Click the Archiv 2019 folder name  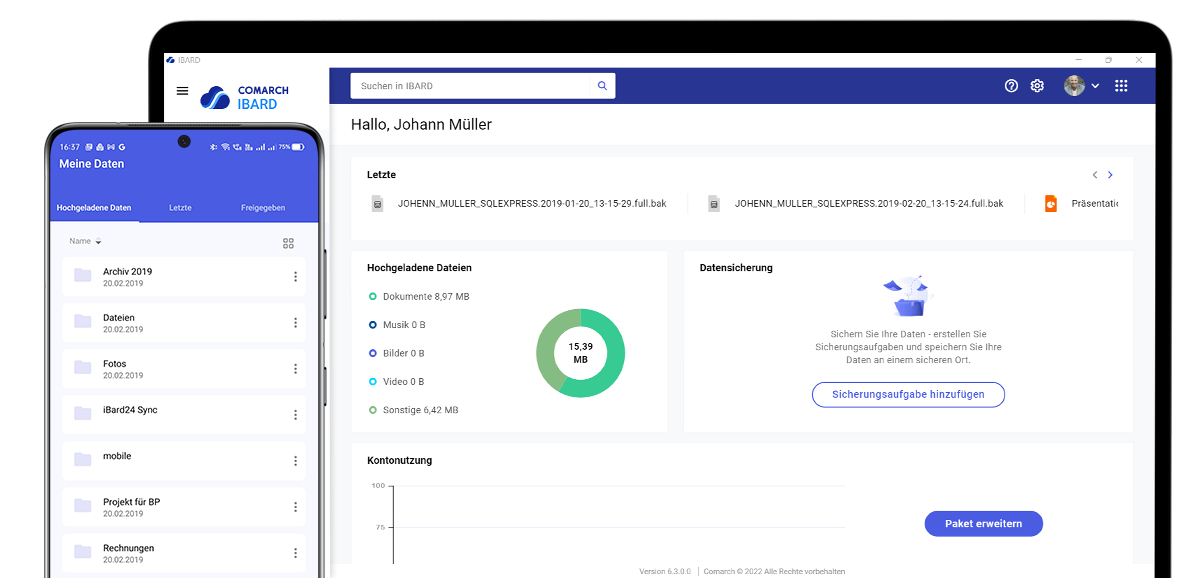click(x=128, y=271)
